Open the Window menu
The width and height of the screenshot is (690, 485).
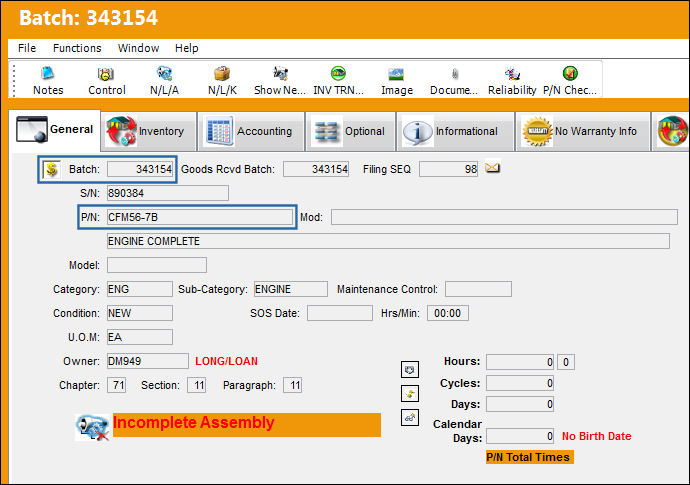(138, 48)
